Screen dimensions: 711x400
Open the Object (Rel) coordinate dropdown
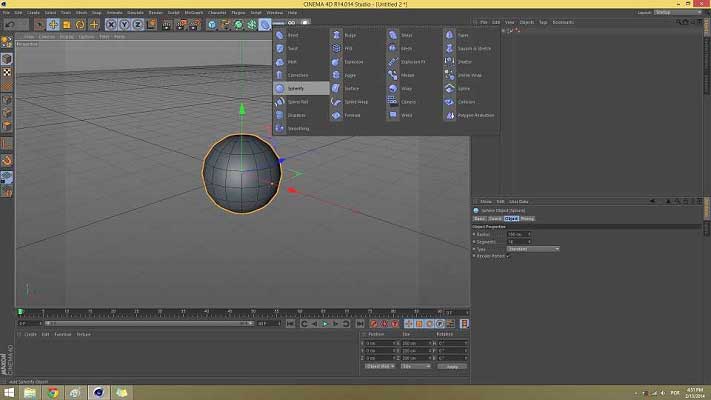379,367
